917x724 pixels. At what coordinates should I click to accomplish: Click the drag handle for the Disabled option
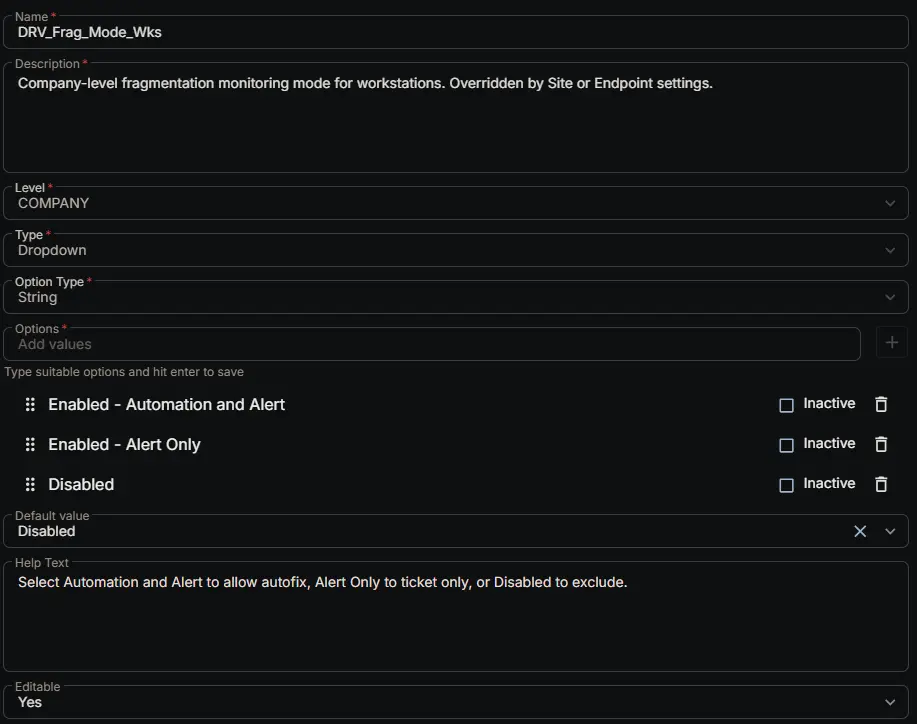(30, 484)
